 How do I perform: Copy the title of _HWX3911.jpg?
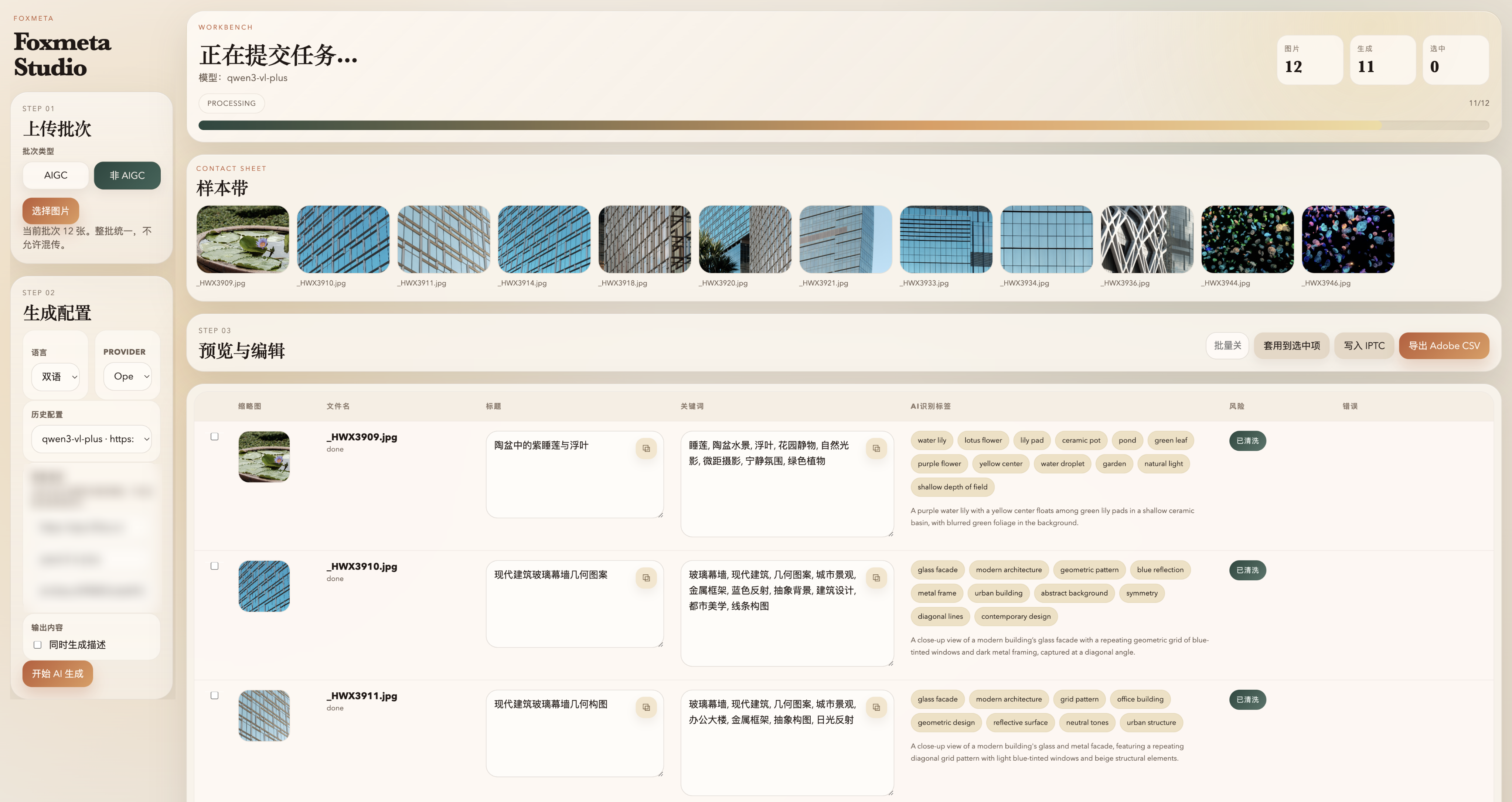646,707
